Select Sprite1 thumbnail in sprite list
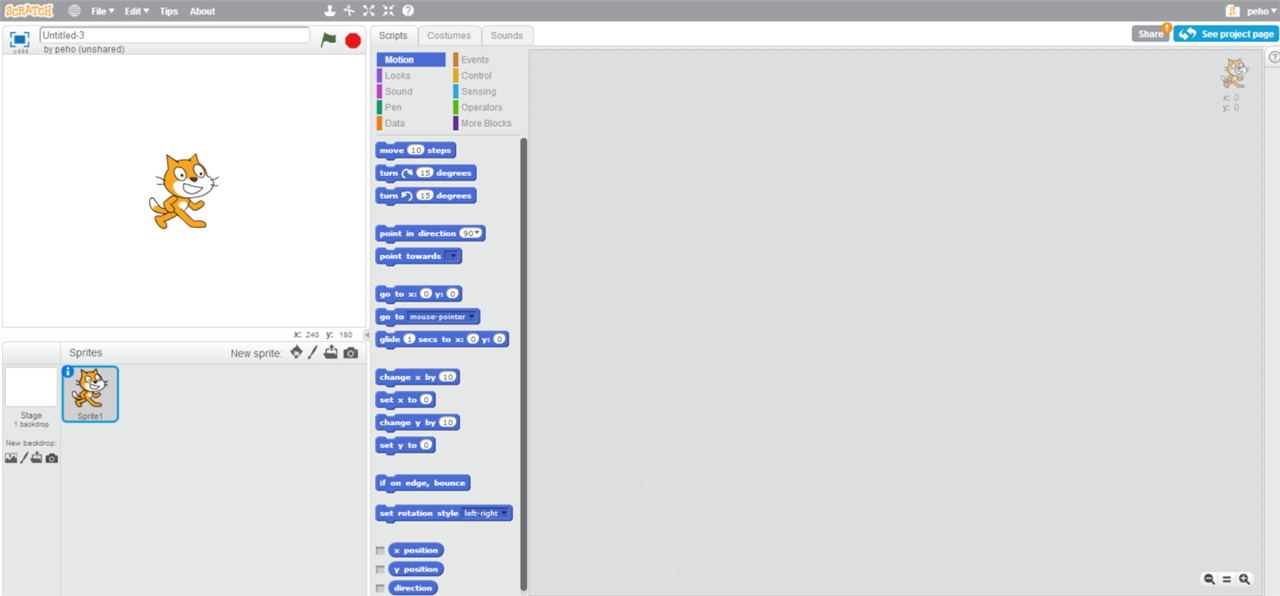The height and width of the screenshot is (596, 1280). 90,394
